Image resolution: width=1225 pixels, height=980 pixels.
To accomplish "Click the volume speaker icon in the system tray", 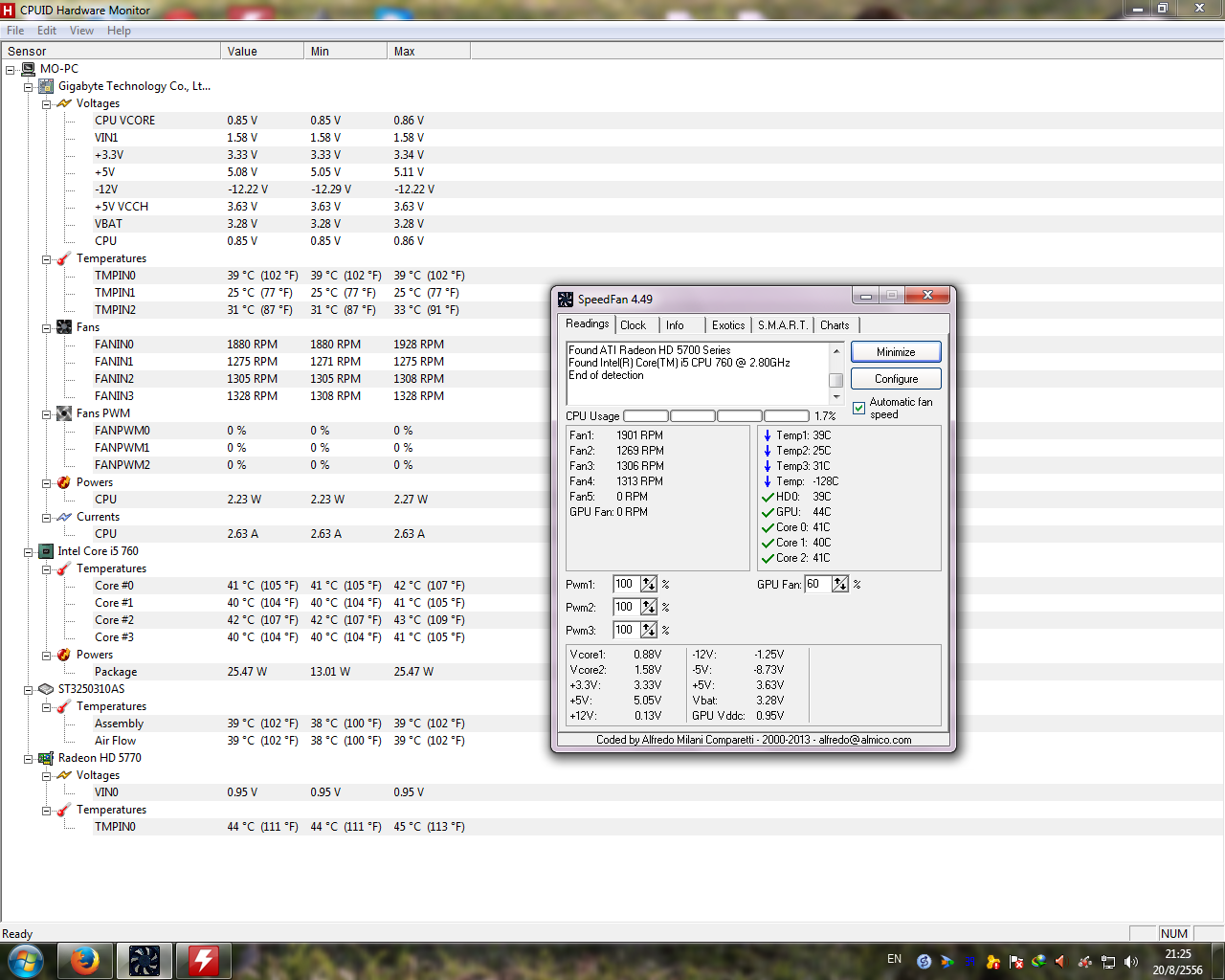I will [1131, 961].
